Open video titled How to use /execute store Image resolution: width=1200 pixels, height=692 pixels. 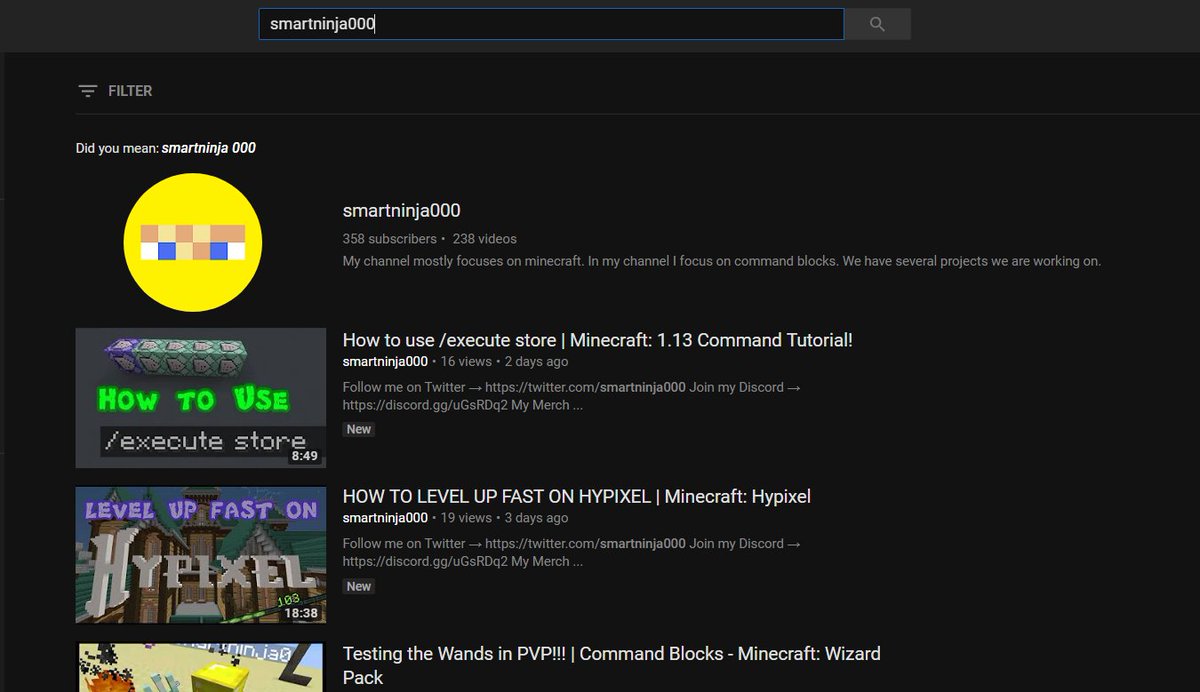tap(597, 340)
